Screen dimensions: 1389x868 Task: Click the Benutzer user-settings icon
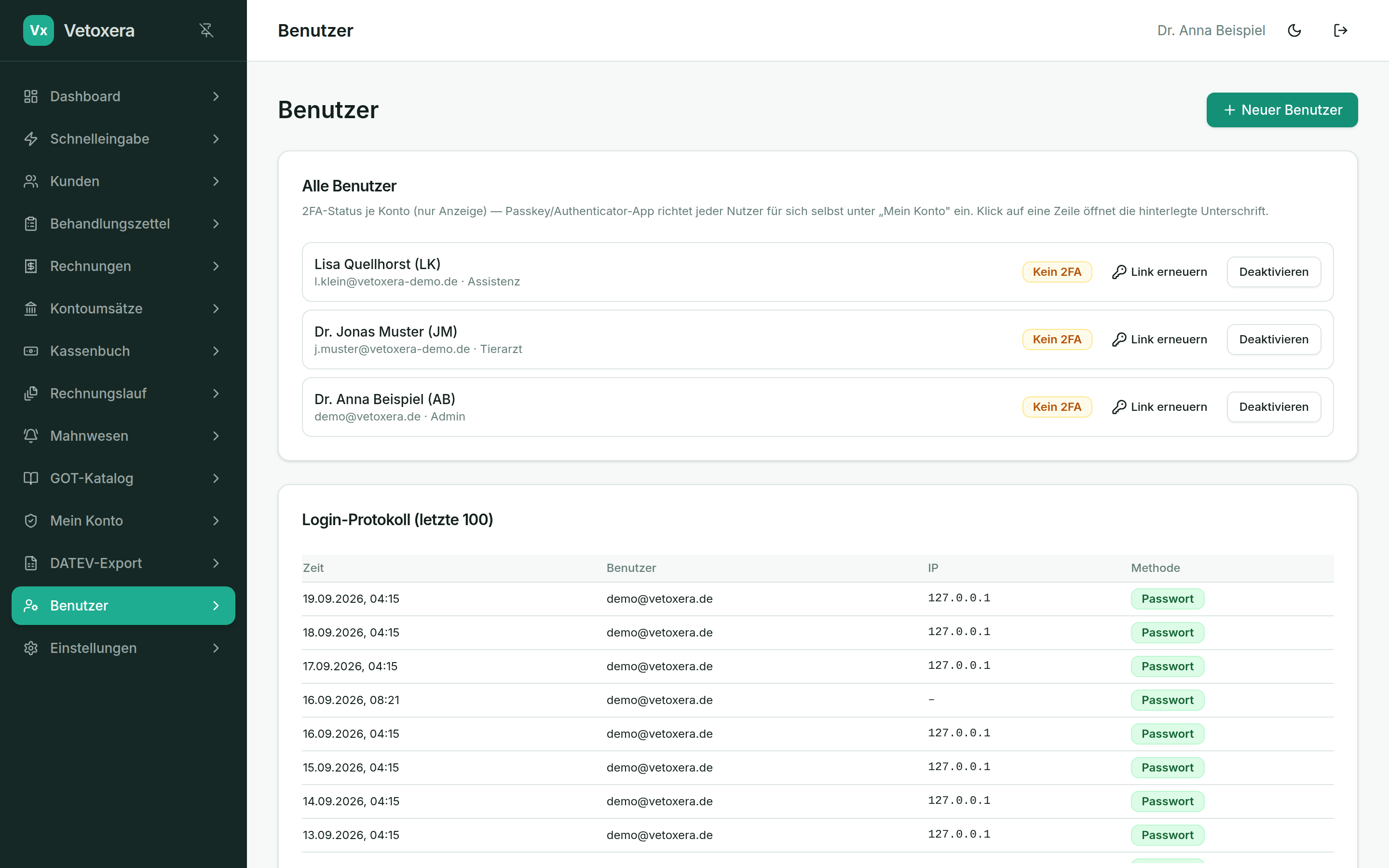point(31,606)
